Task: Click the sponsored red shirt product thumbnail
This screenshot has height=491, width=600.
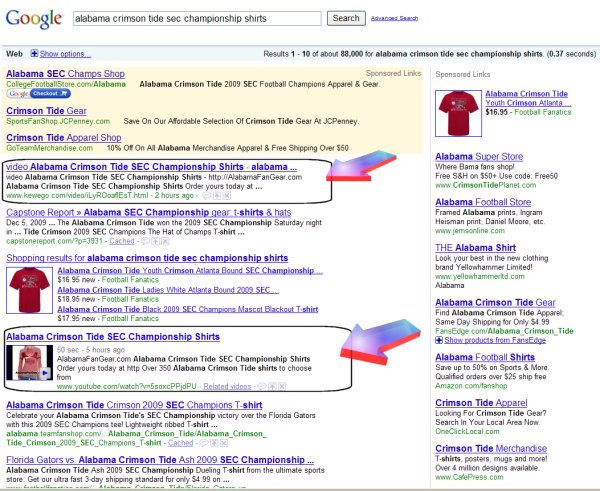Action: click(458, 113)
